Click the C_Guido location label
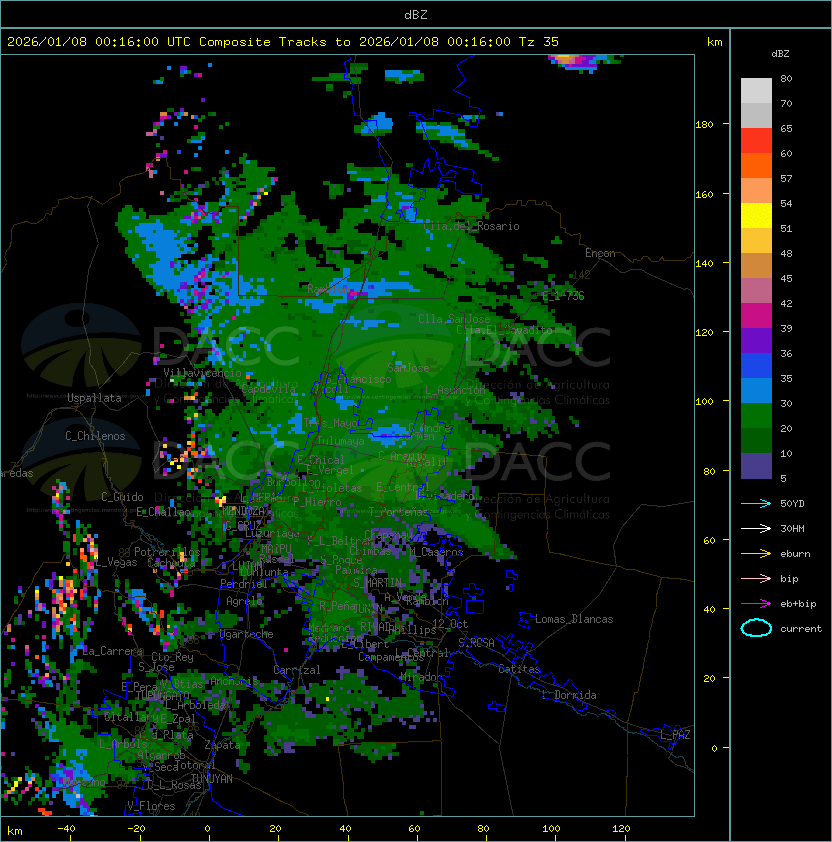 [x=122, y=497]
